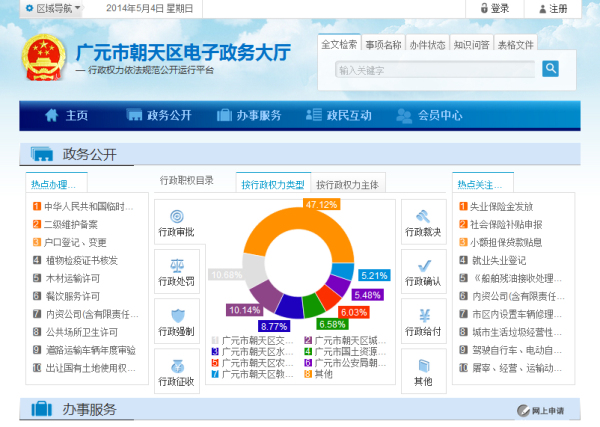
Task: Select the 行政确认 checkmark icon
Action: (x=423, y=266)
